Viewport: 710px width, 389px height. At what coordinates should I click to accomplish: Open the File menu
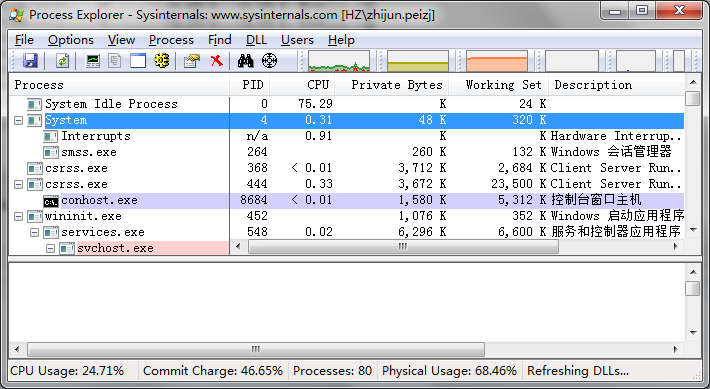(24, 40)
